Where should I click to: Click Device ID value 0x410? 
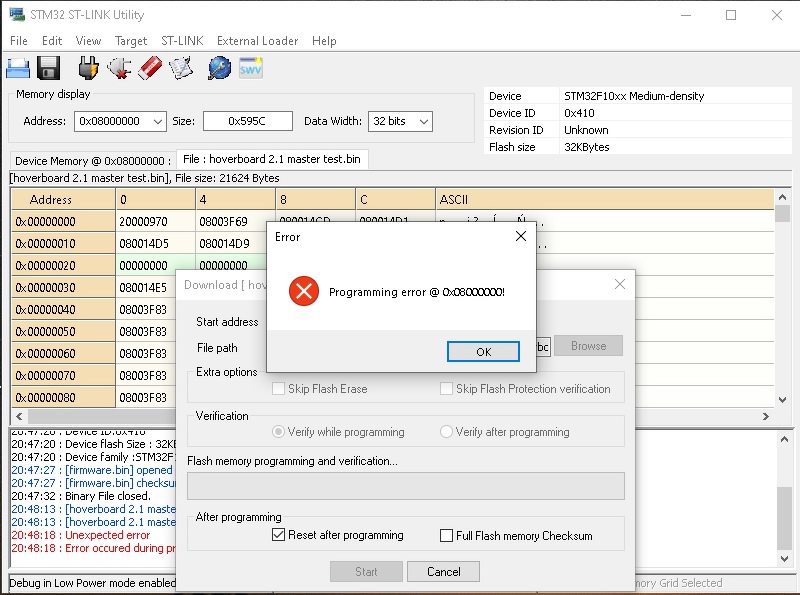click(x=579, y=113)
